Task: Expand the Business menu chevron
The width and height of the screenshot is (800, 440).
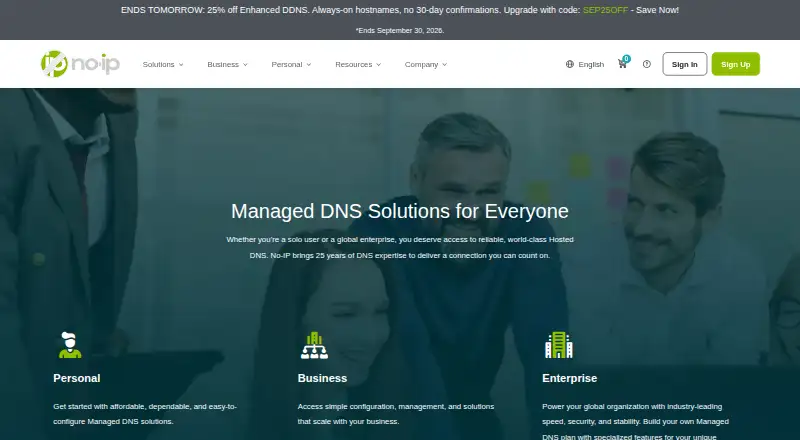Action: 245,65
